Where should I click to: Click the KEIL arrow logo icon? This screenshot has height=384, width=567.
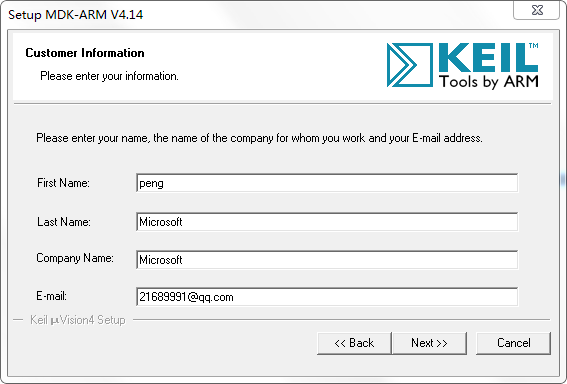(x=410, y=65)
